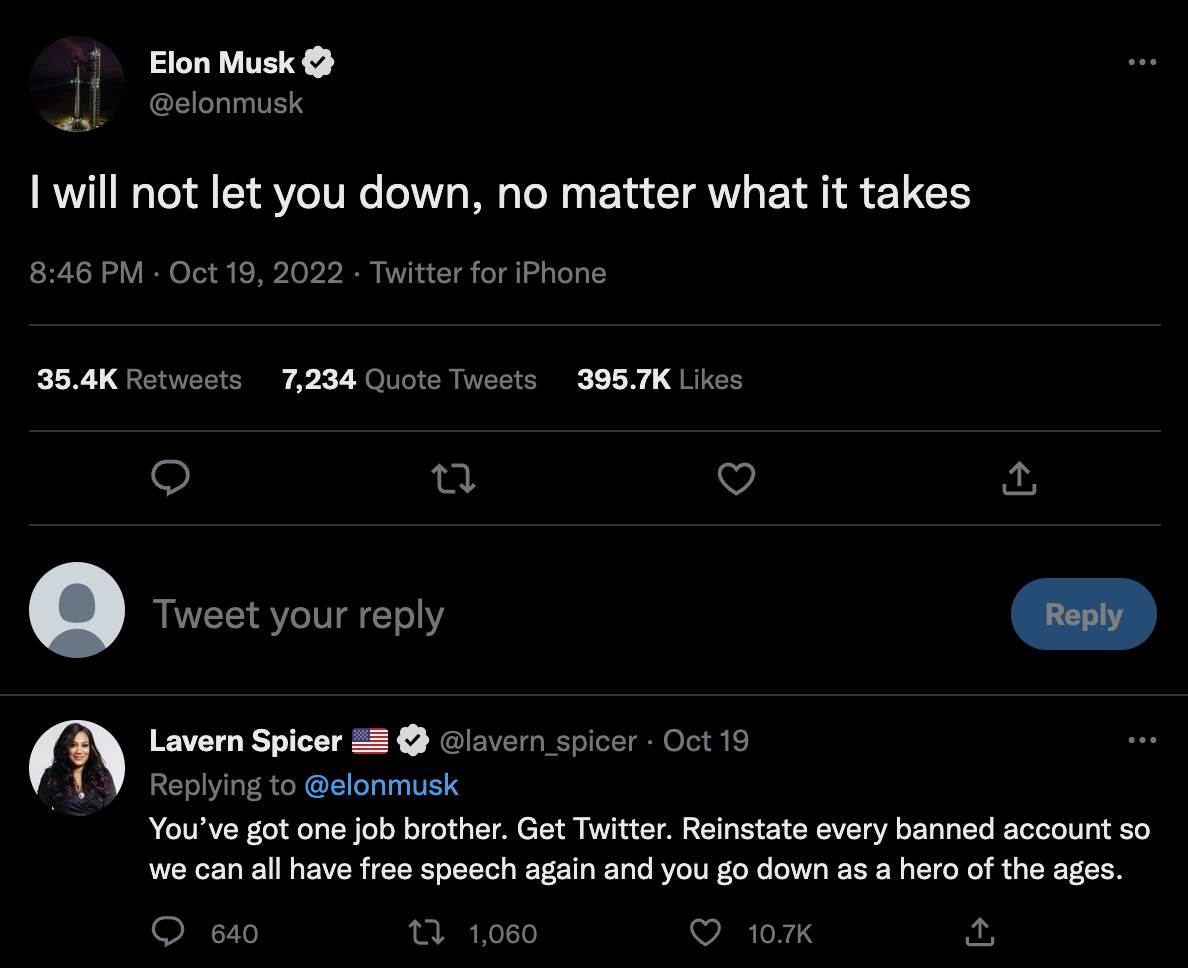This screenshot has width=1188, height=968.
Task: Click the reply icon on Elon's tweet
Action: 170,479
